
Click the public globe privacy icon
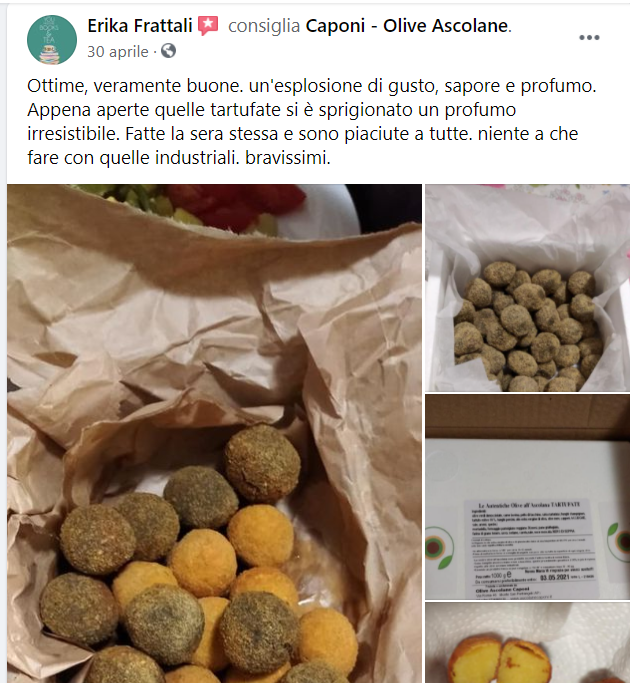pyautogui.click(x=168, y=51)
